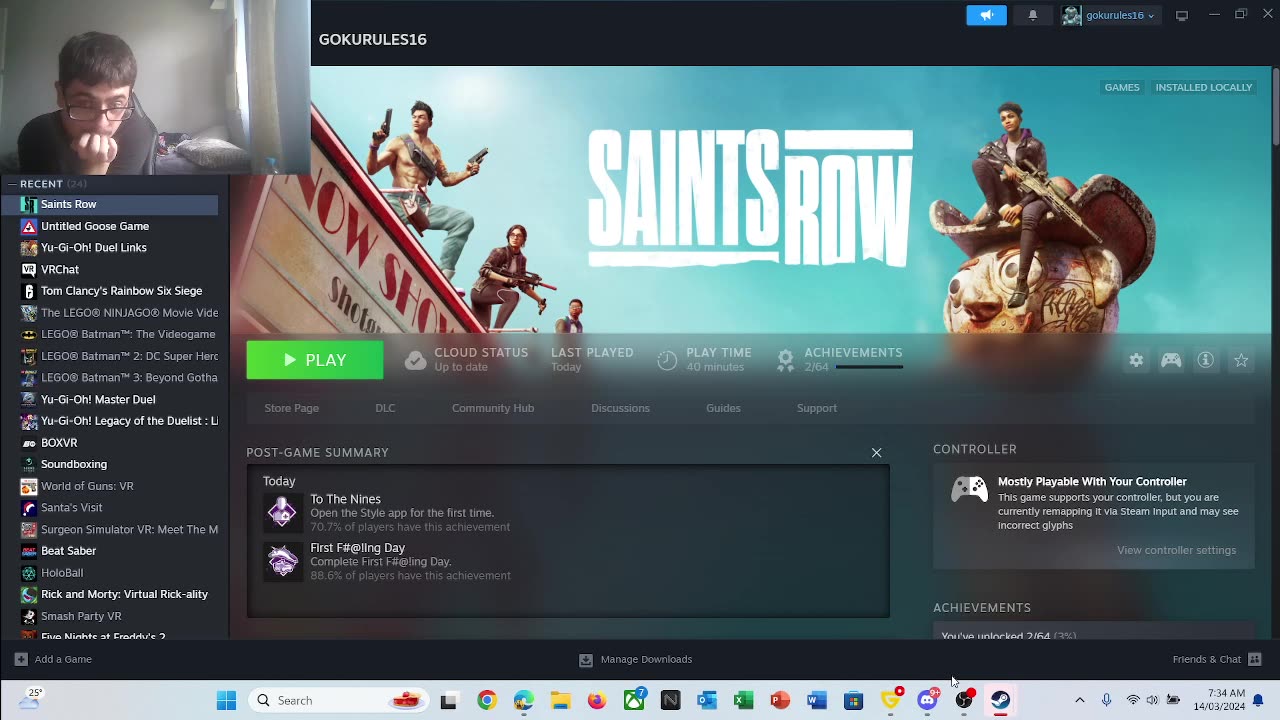Open the Community Hub tab
This screenshot has width=1280, height=720.
pos(493,408)
